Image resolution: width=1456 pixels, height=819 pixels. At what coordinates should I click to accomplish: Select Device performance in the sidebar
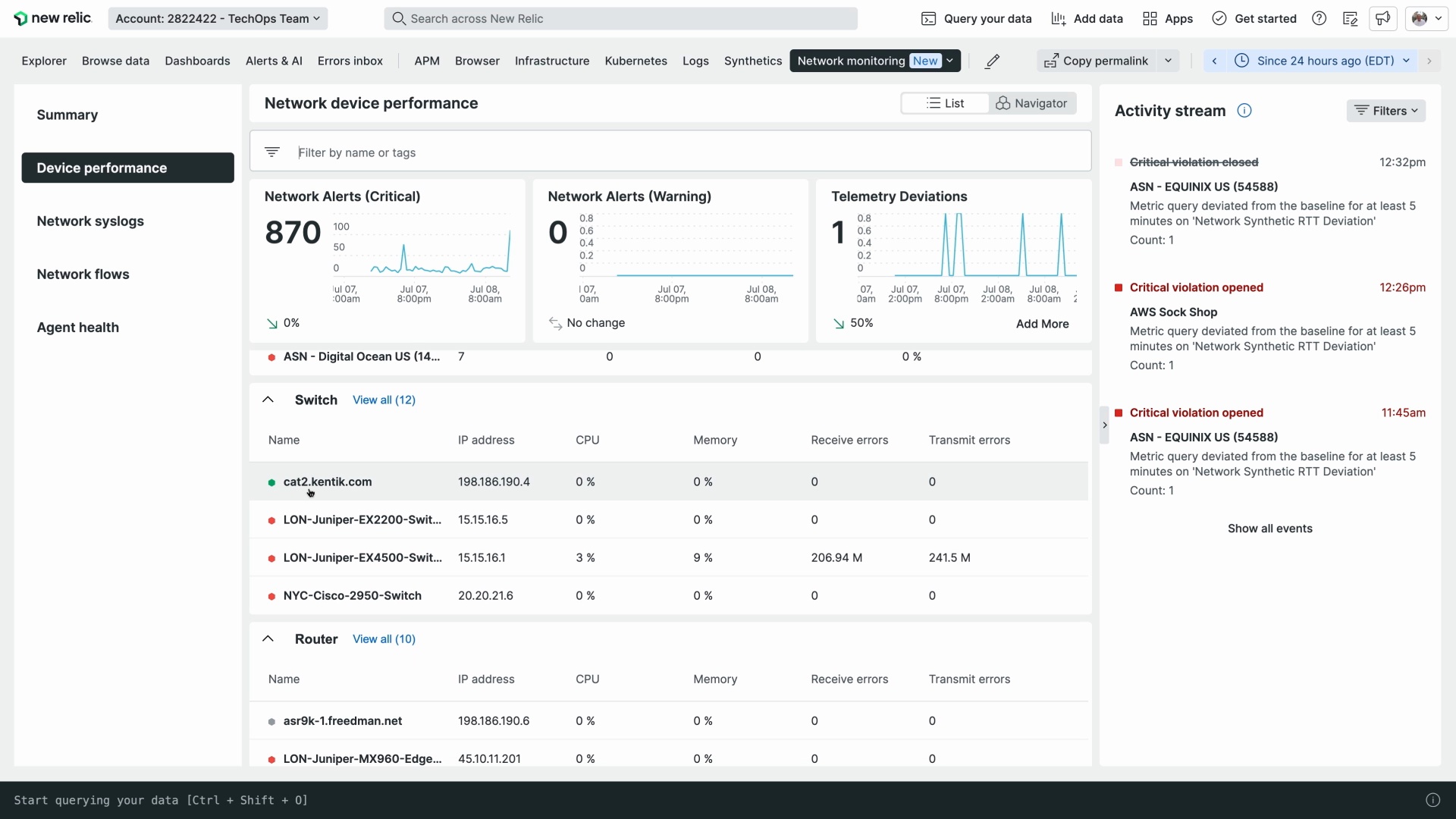coord(127,168)
